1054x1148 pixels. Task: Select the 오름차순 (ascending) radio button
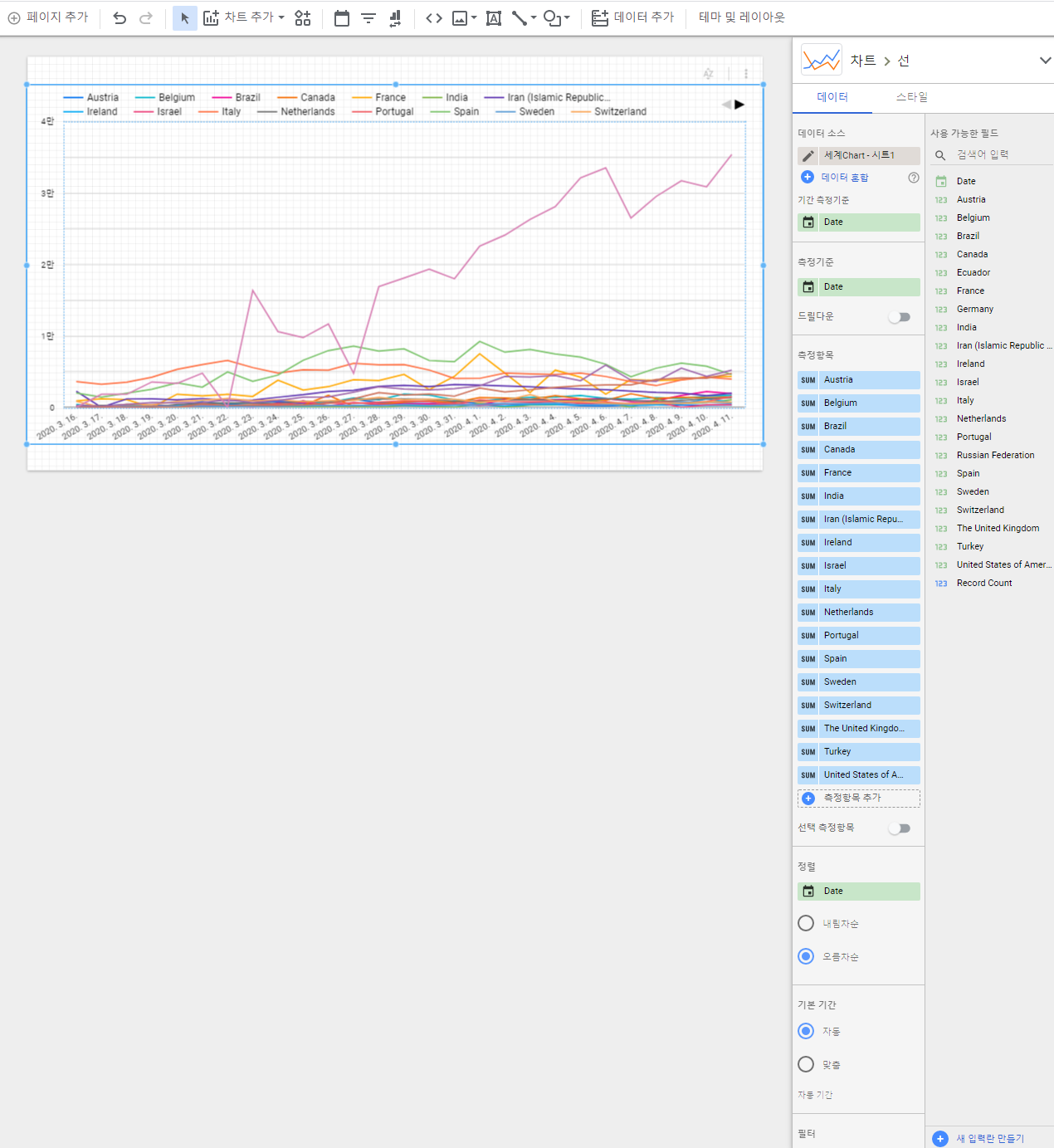point(806,956)
